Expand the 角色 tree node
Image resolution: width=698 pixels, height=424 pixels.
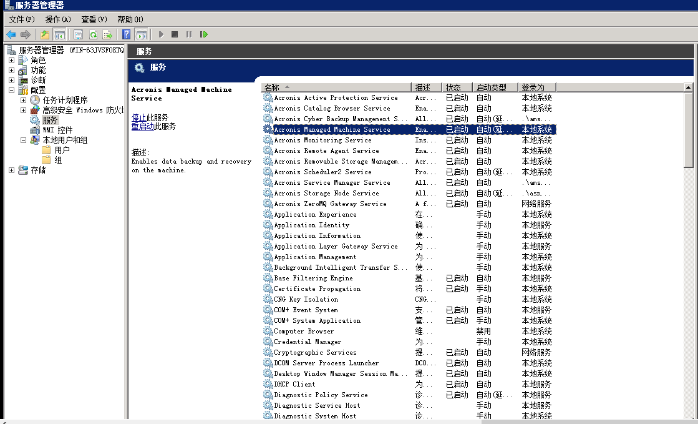coord(12,60)
